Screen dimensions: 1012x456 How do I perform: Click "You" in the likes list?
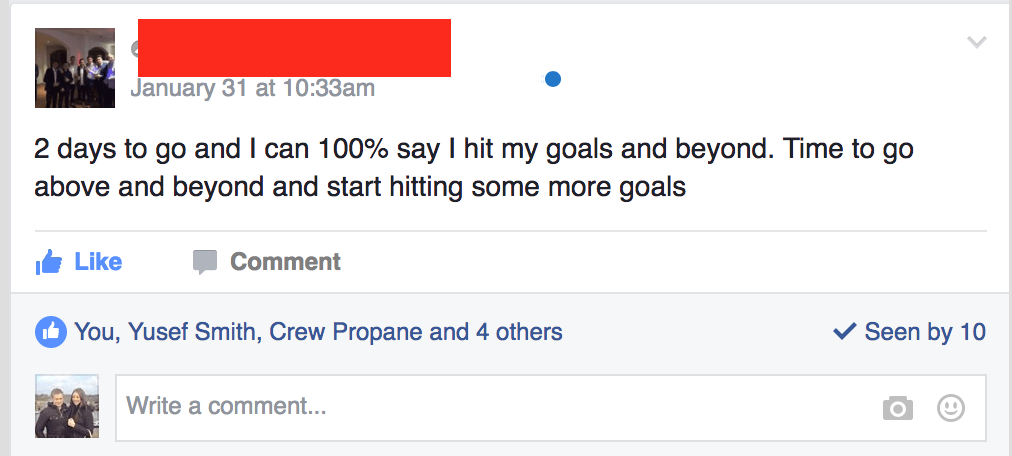tap(93, 332)
